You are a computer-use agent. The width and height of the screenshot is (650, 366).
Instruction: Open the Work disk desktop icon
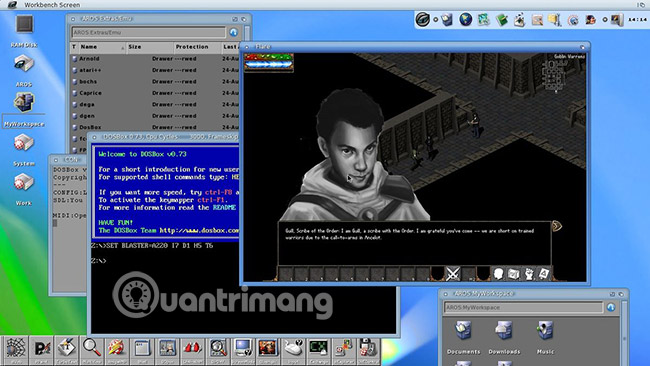pyautogui.click(x=24, y=182)
